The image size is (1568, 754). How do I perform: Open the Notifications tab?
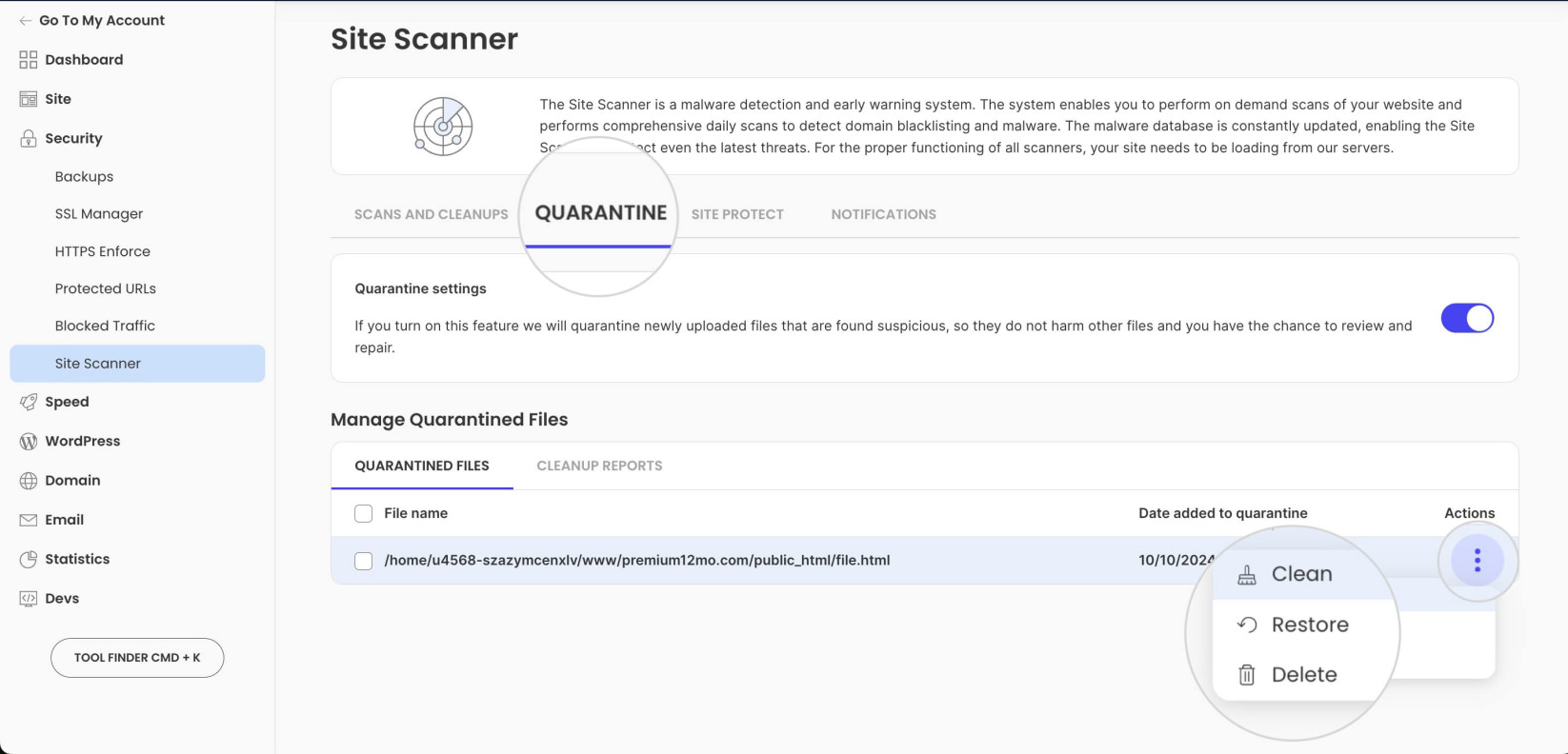click(x=883, y=214)
